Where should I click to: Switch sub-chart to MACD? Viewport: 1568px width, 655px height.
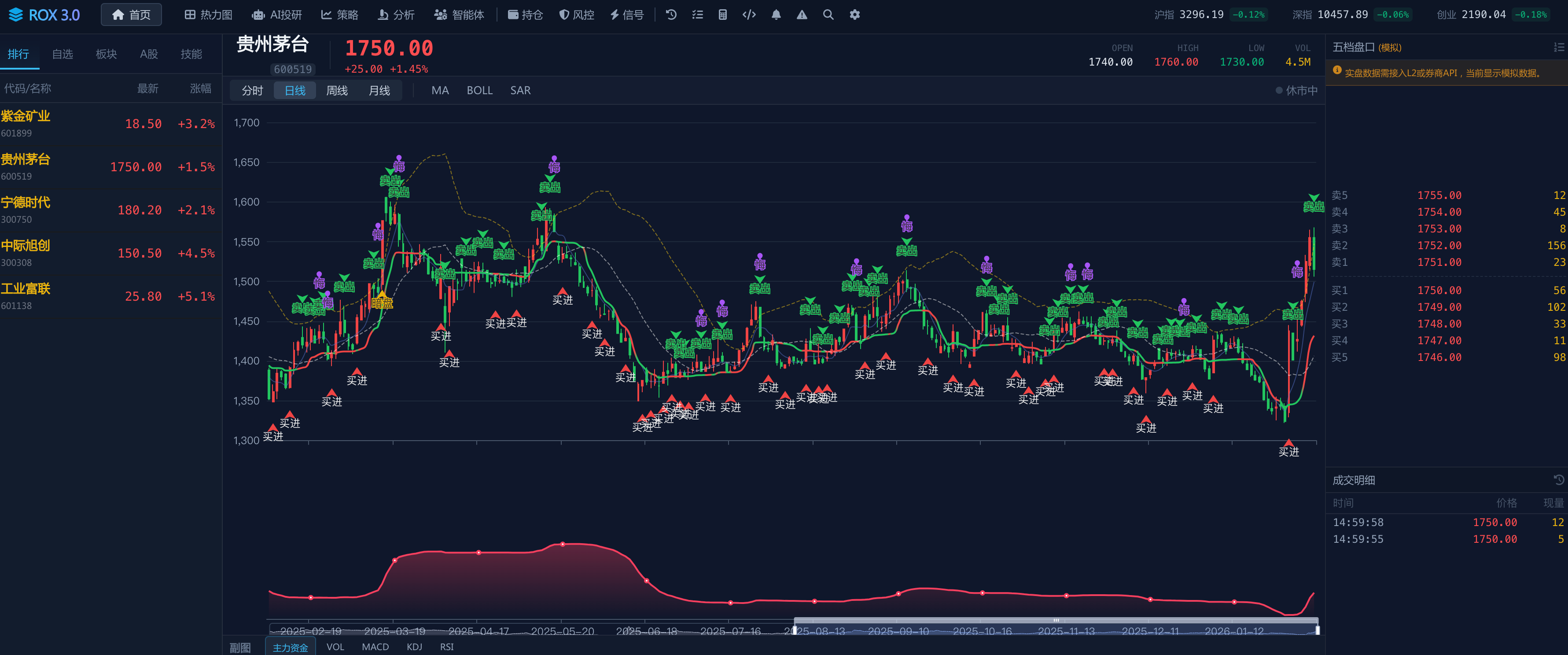click(x=375, y=647)
